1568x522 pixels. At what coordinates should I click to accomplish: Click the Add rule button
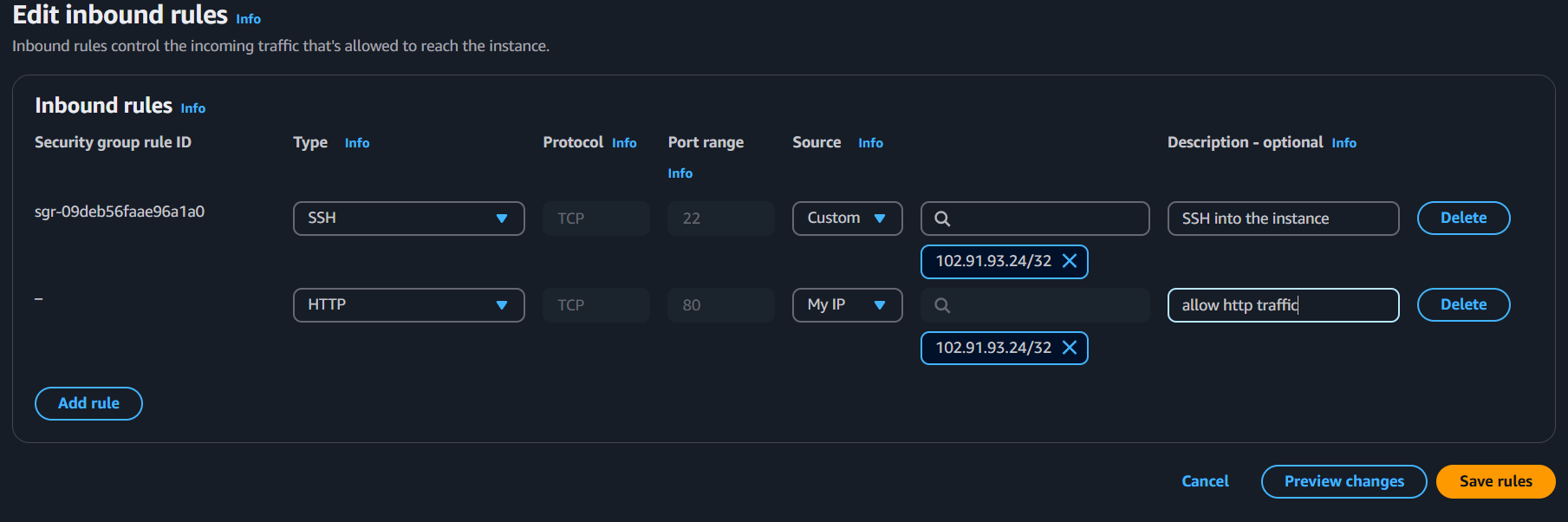click(x=88, y=403)
